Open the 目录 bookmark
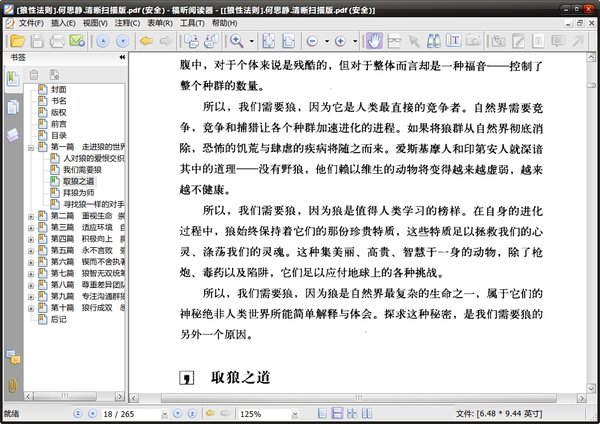The image size is (600, 424). pos(59,135)
